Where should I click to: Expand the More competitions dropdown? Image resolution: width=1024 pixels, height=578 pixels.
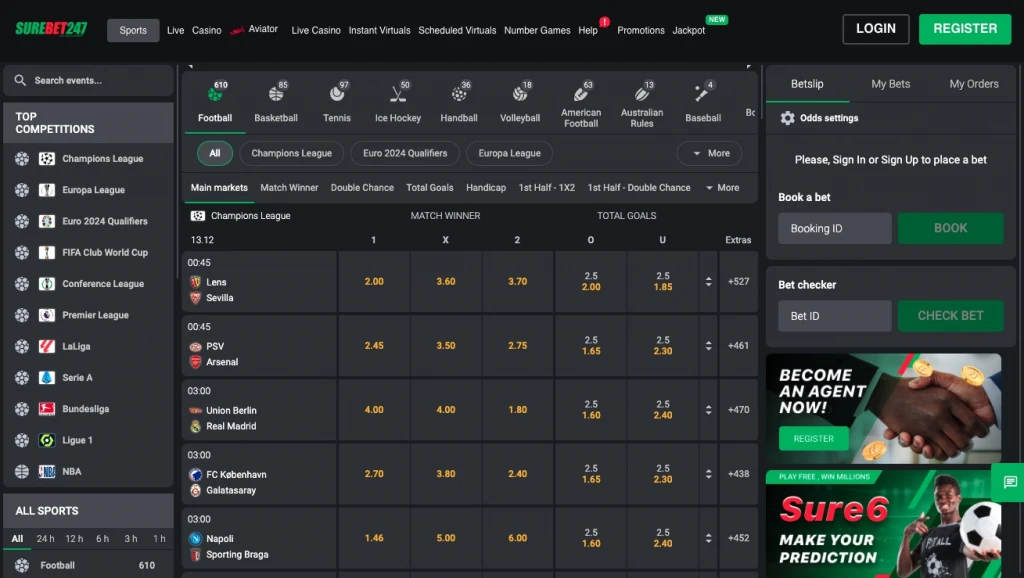[x=709, y=153]
